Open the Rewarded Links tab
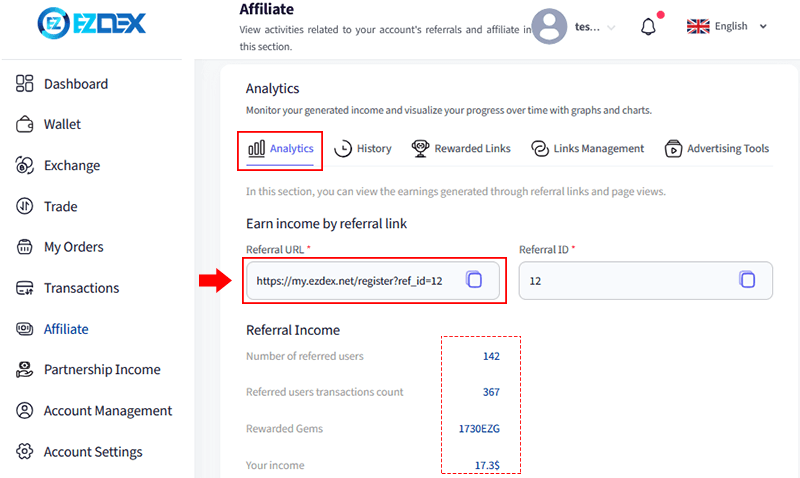 pyautogui.click(x=461, y=149)
